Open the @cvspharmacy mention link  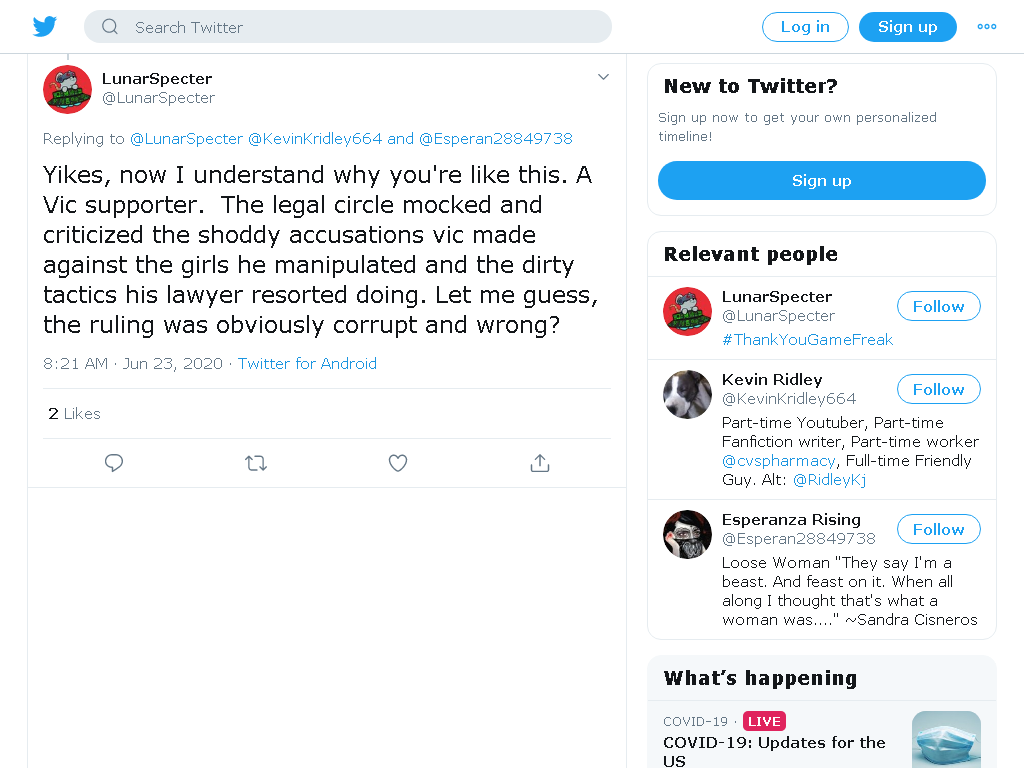[x=778, y=461]
